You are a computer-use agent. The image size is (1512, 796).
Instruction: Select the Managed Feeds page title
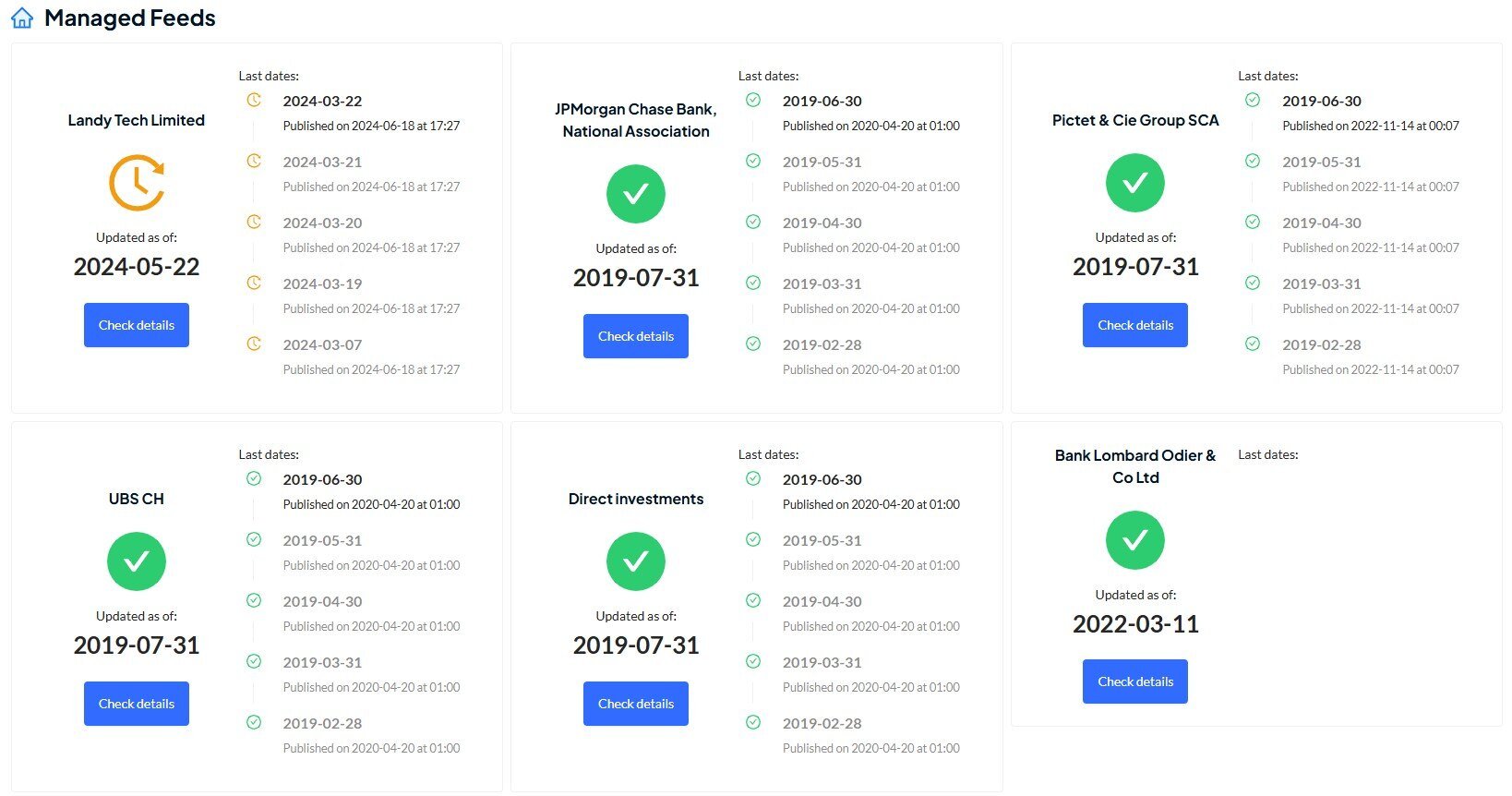click(x=130, y=18)
